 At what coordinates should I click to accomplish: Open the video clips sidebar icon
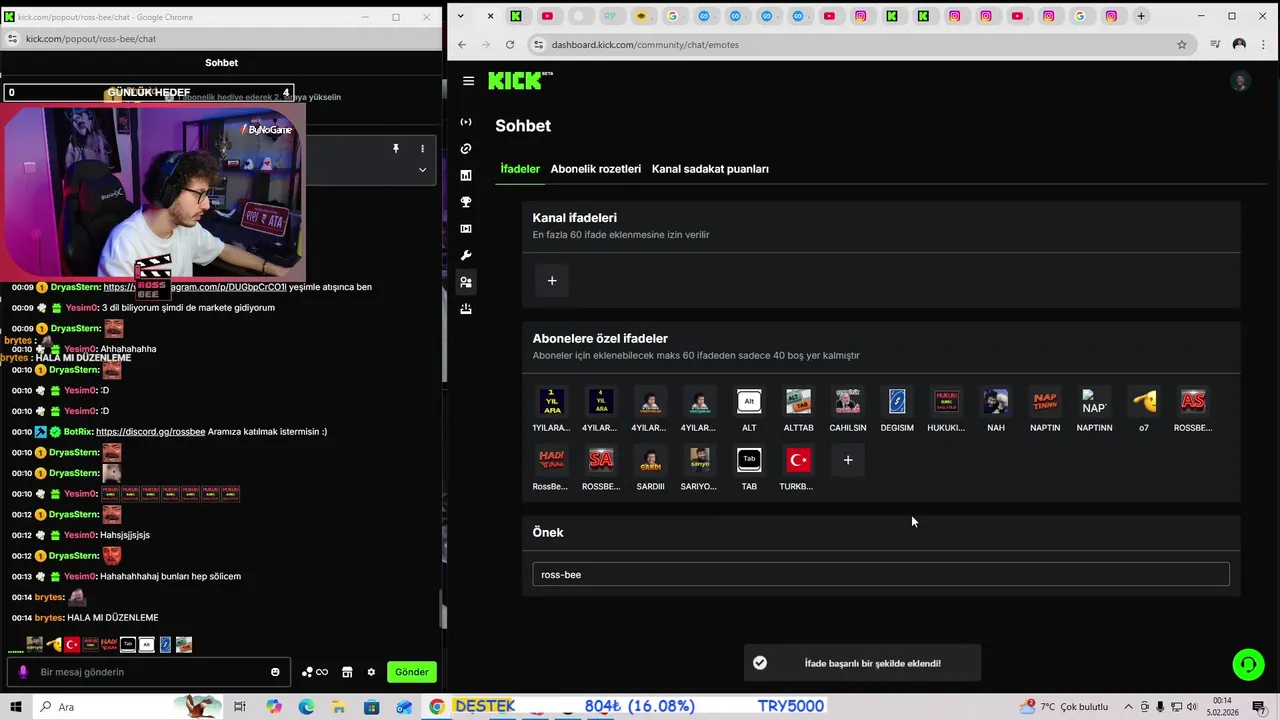[466, 229]
